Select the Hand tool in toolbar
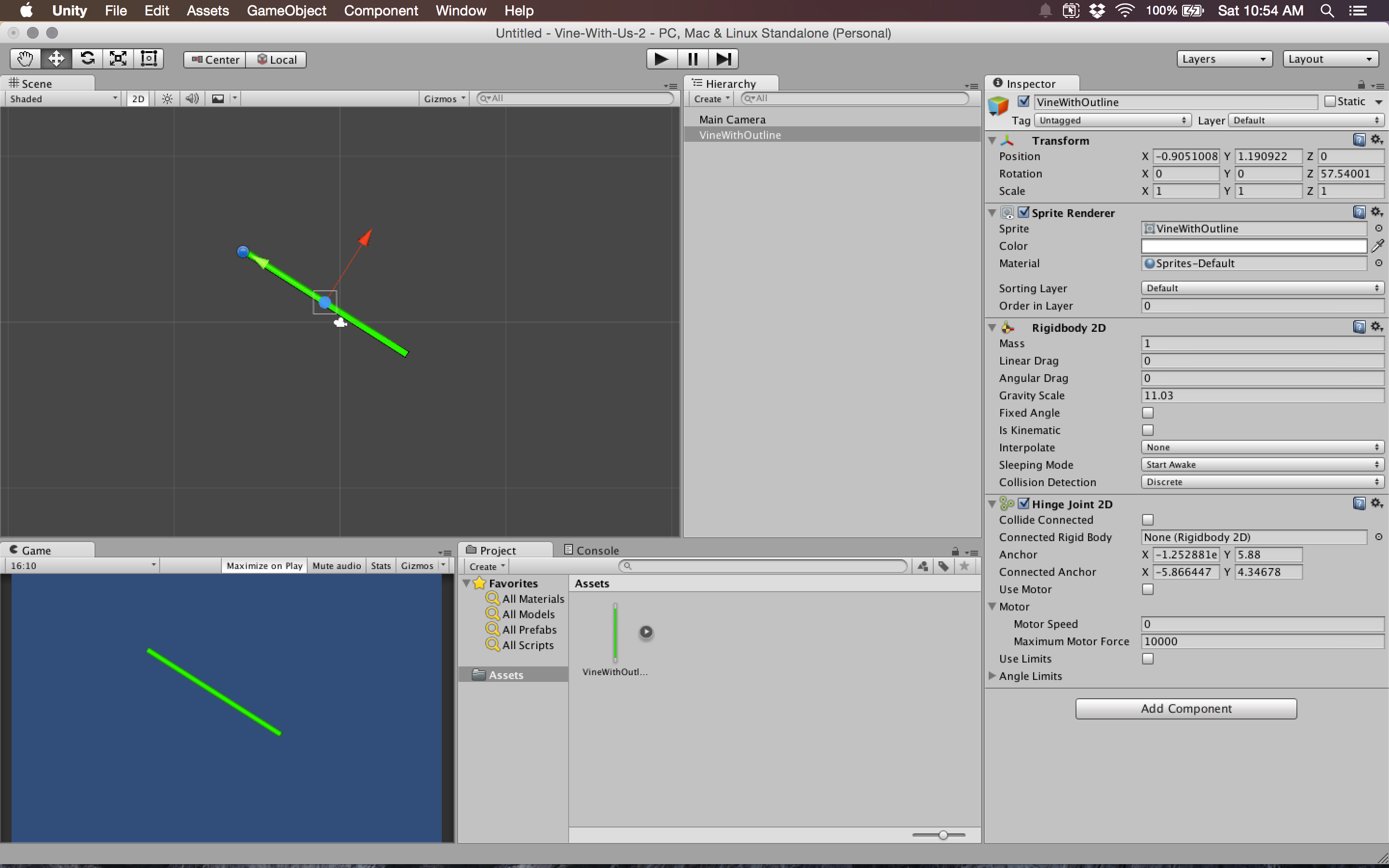The width and height of the screenshot is (1389, 868). (25, 59)
